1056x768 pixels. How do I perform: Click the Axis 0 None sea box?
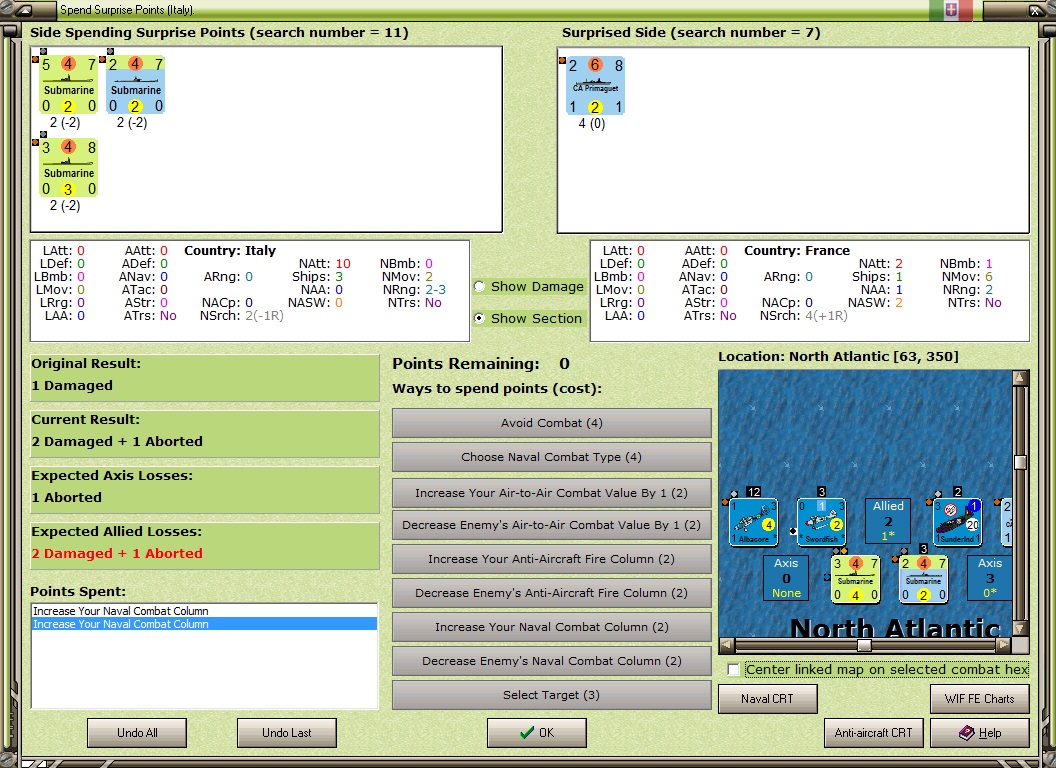coord(786,577)
